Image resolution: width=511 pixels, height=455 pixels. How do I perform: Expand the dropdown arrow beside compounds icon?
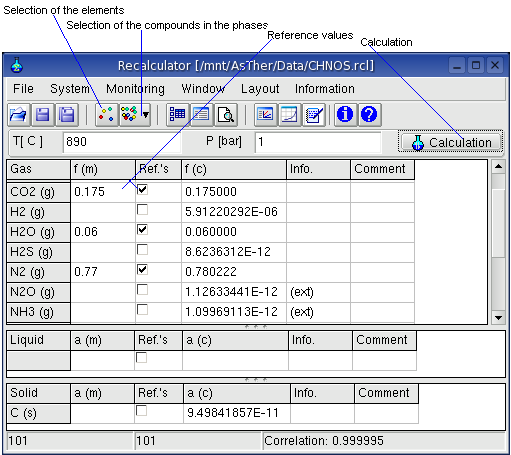146,115
